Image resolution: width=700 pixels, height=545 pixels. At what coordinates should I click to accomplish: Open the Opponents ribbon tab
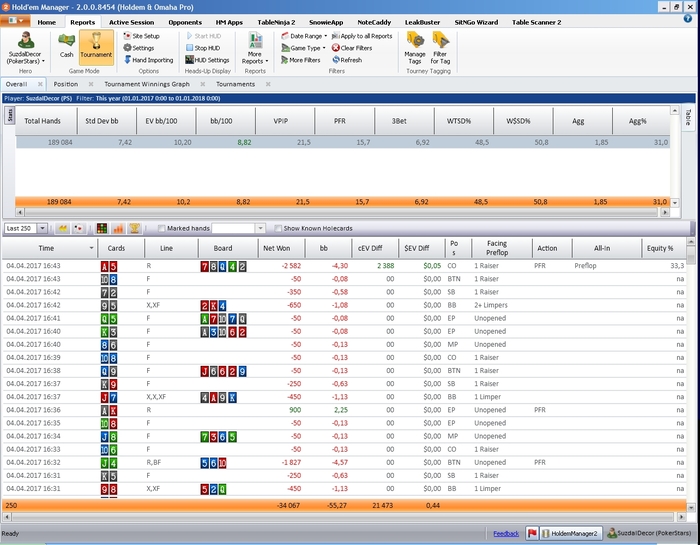pos(185,22)
